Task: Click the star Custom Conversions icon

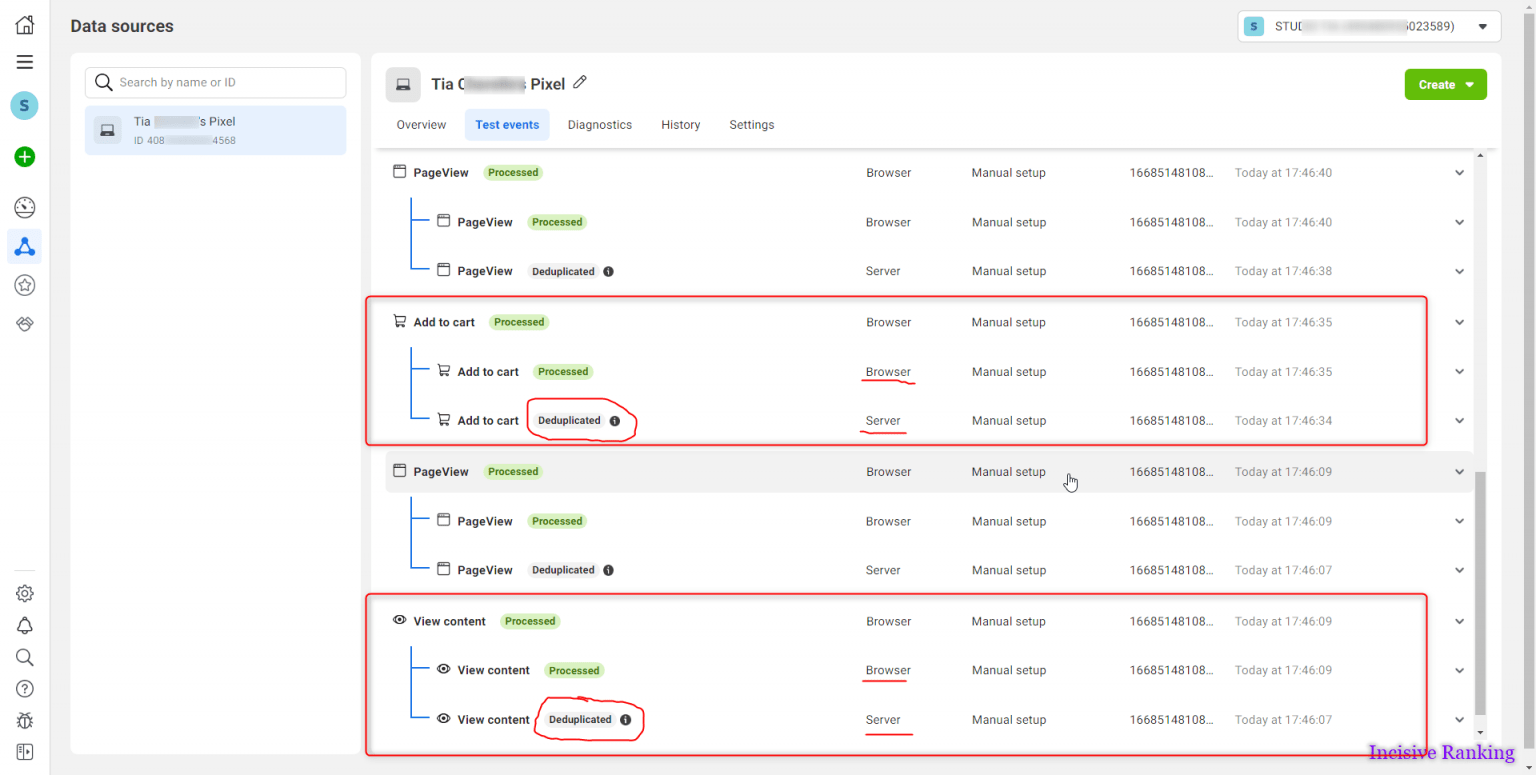Action: 25,286
